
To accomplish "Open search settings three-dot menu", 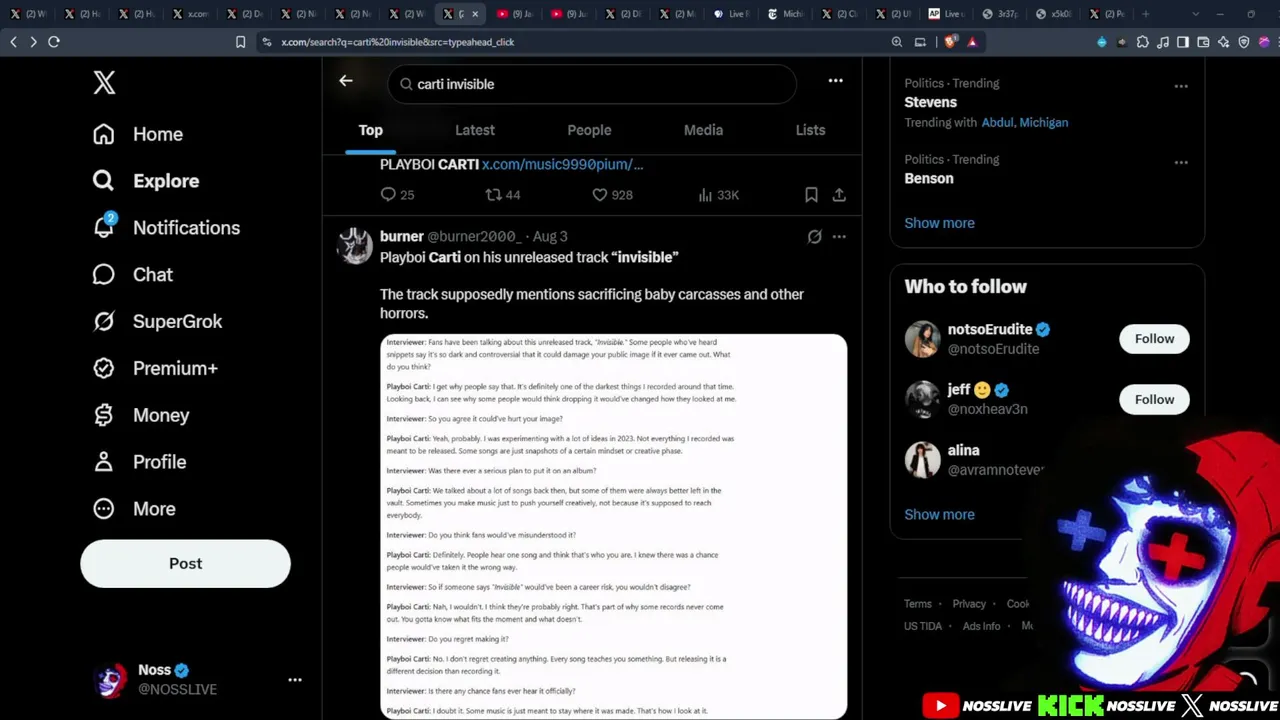I will click(836, 81).
